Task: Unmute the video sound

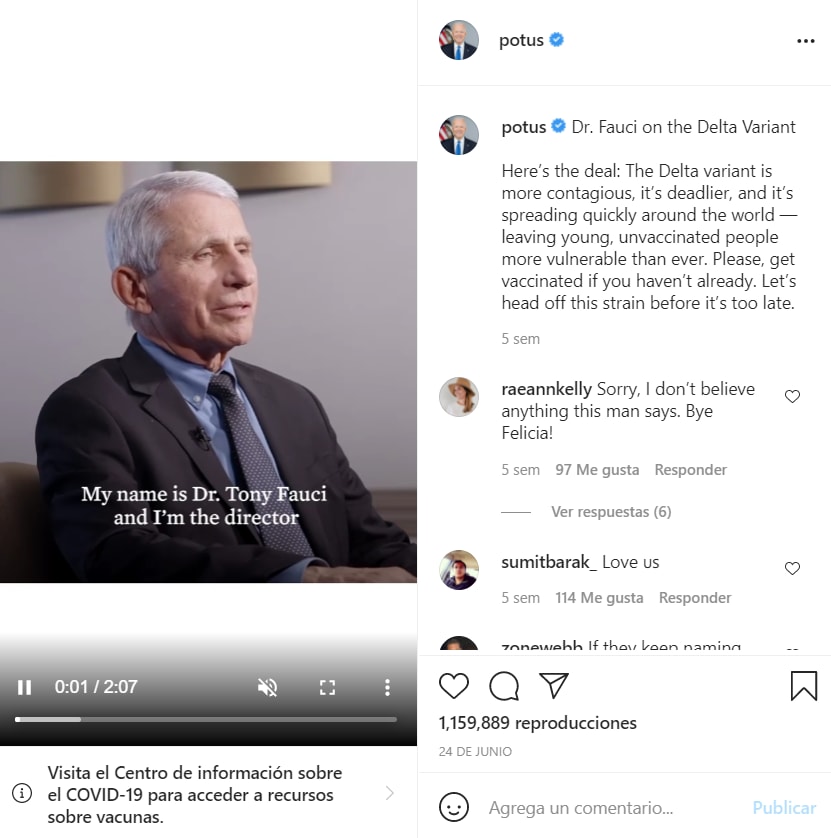Action: pos(267,687)
